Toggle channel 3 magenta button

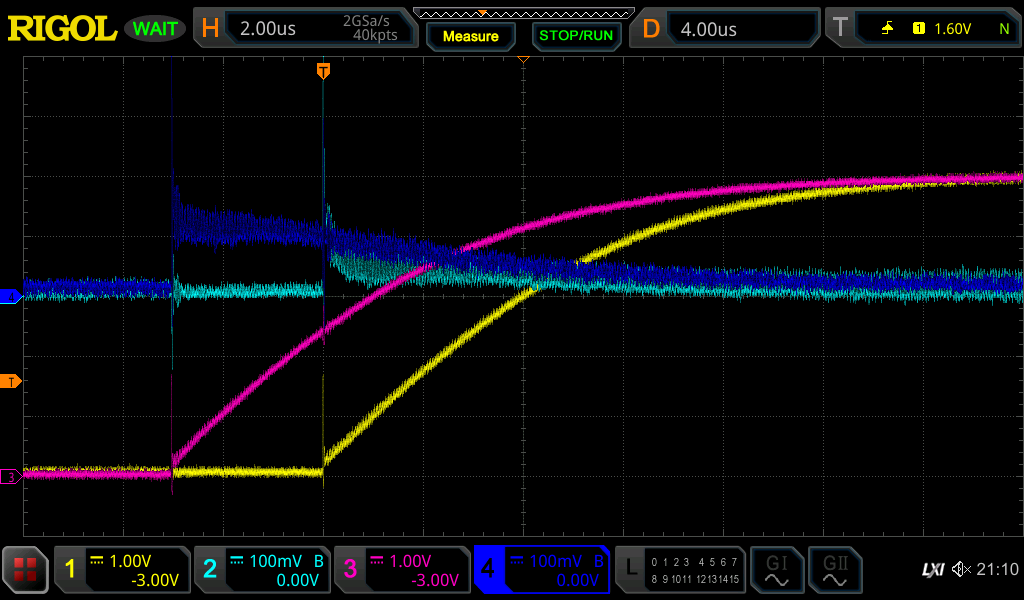pos(402,570)
